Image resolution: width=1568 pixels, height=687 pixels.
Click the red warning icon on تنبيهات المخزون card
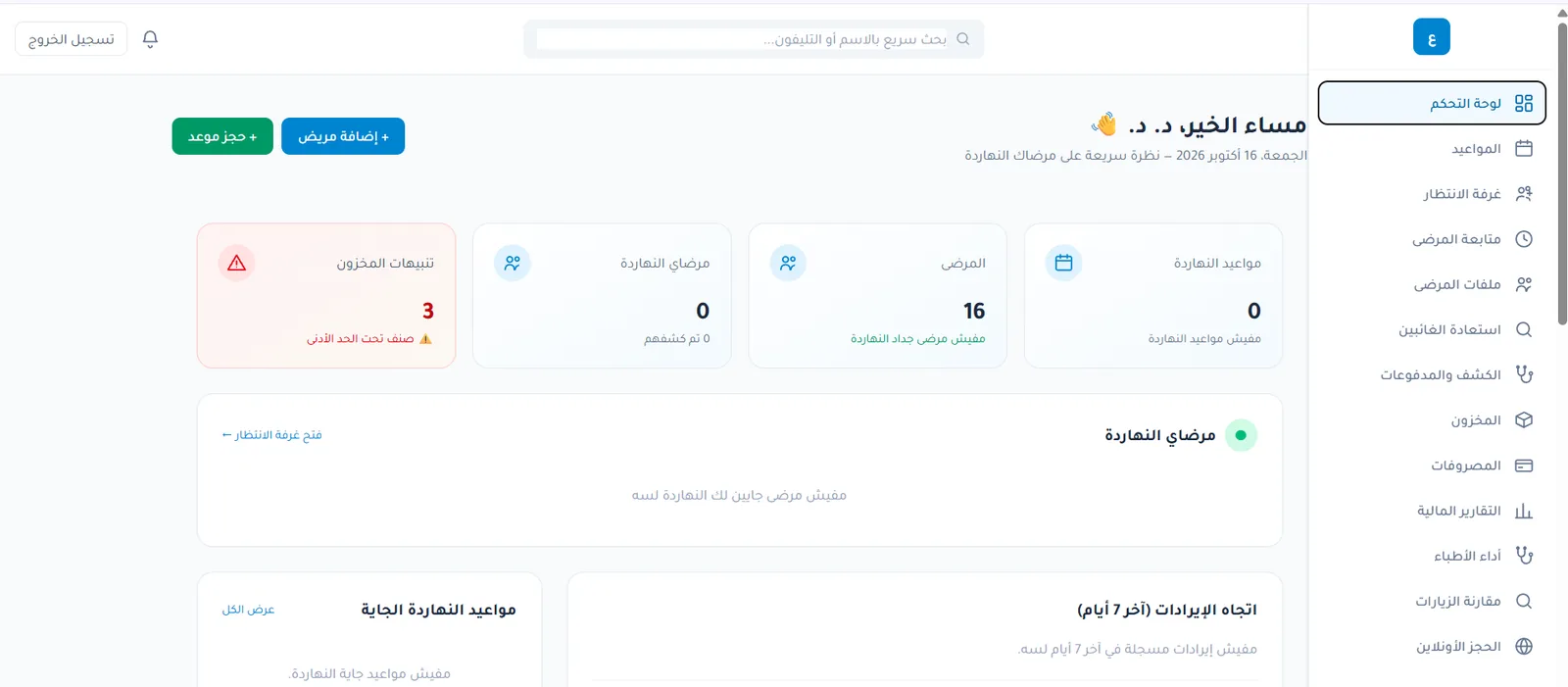click(236, 263)
